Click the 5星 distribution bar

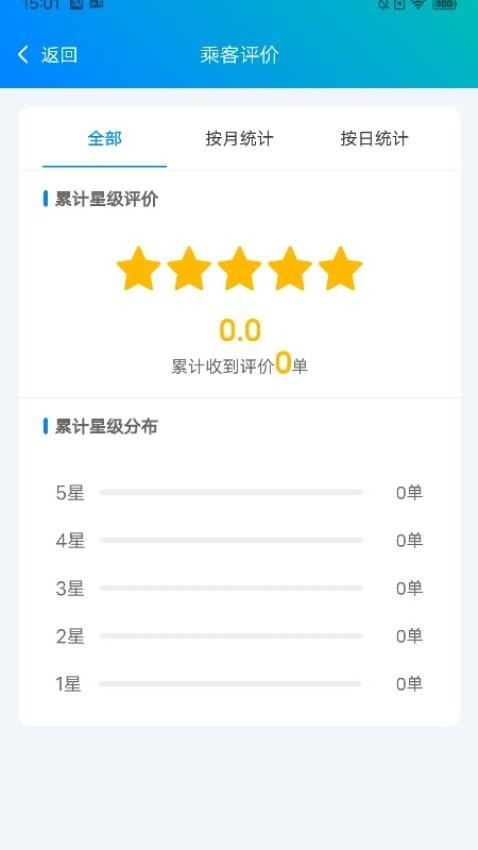pos(231,493)
